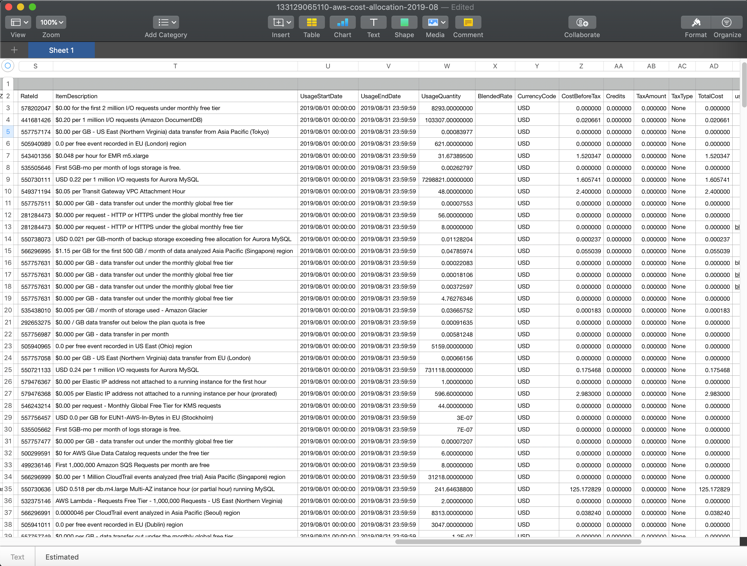Open the View menu button
This screenshot has width=747, height=566.
click(18, 22)
